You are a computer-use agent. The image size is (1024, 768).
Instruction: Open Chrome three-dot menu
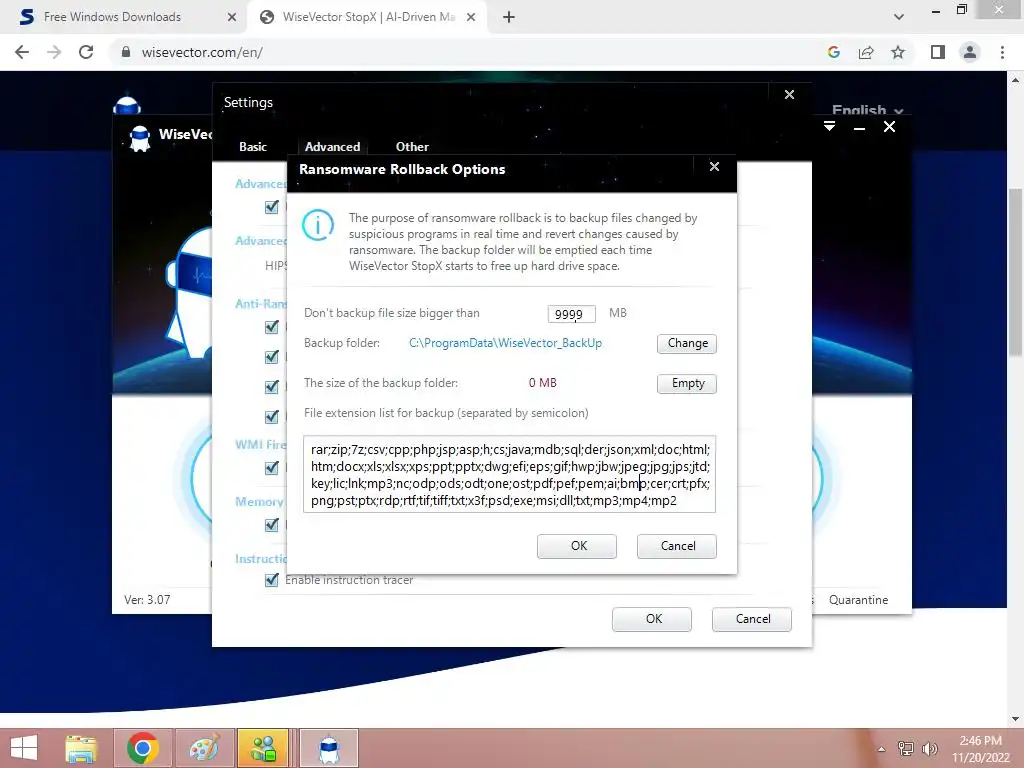click(1002, 52)
